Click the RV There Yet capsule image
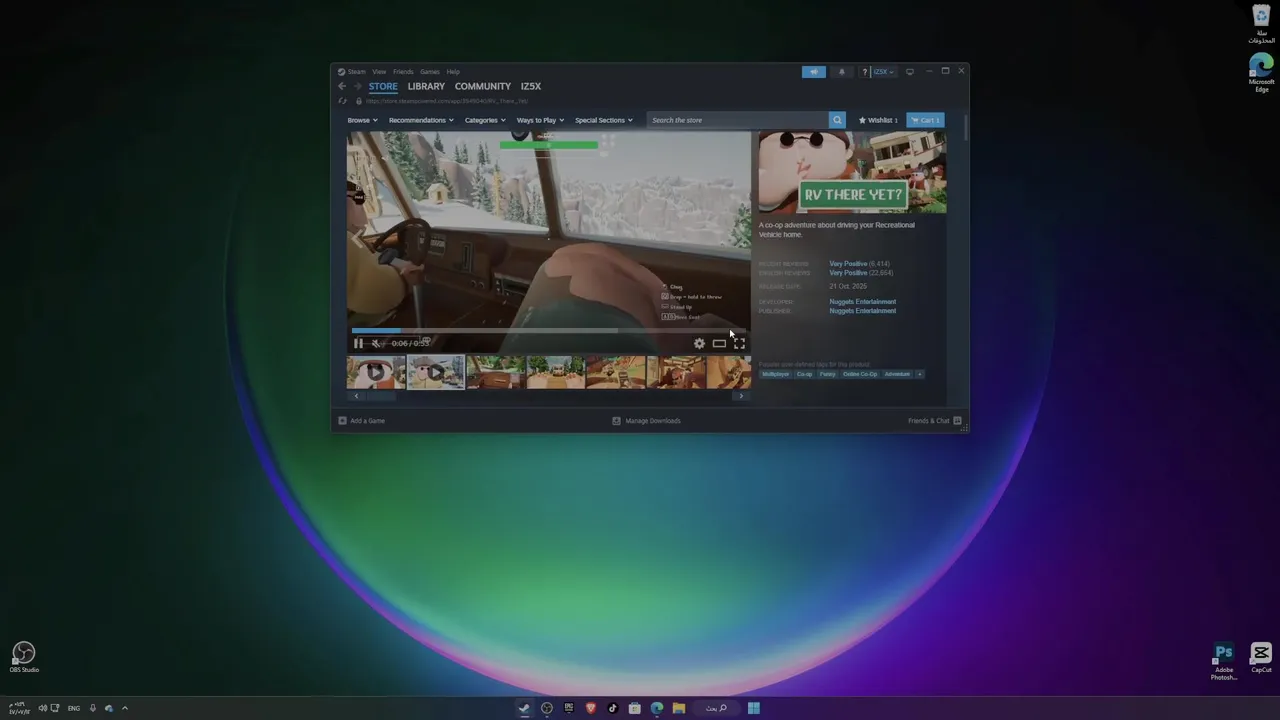The image size is (1280, 720). (852, 173)
